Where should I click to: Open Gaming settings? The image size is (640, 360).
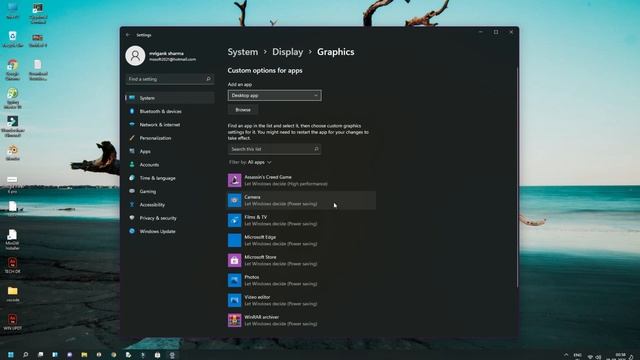[x=170, y=191]
